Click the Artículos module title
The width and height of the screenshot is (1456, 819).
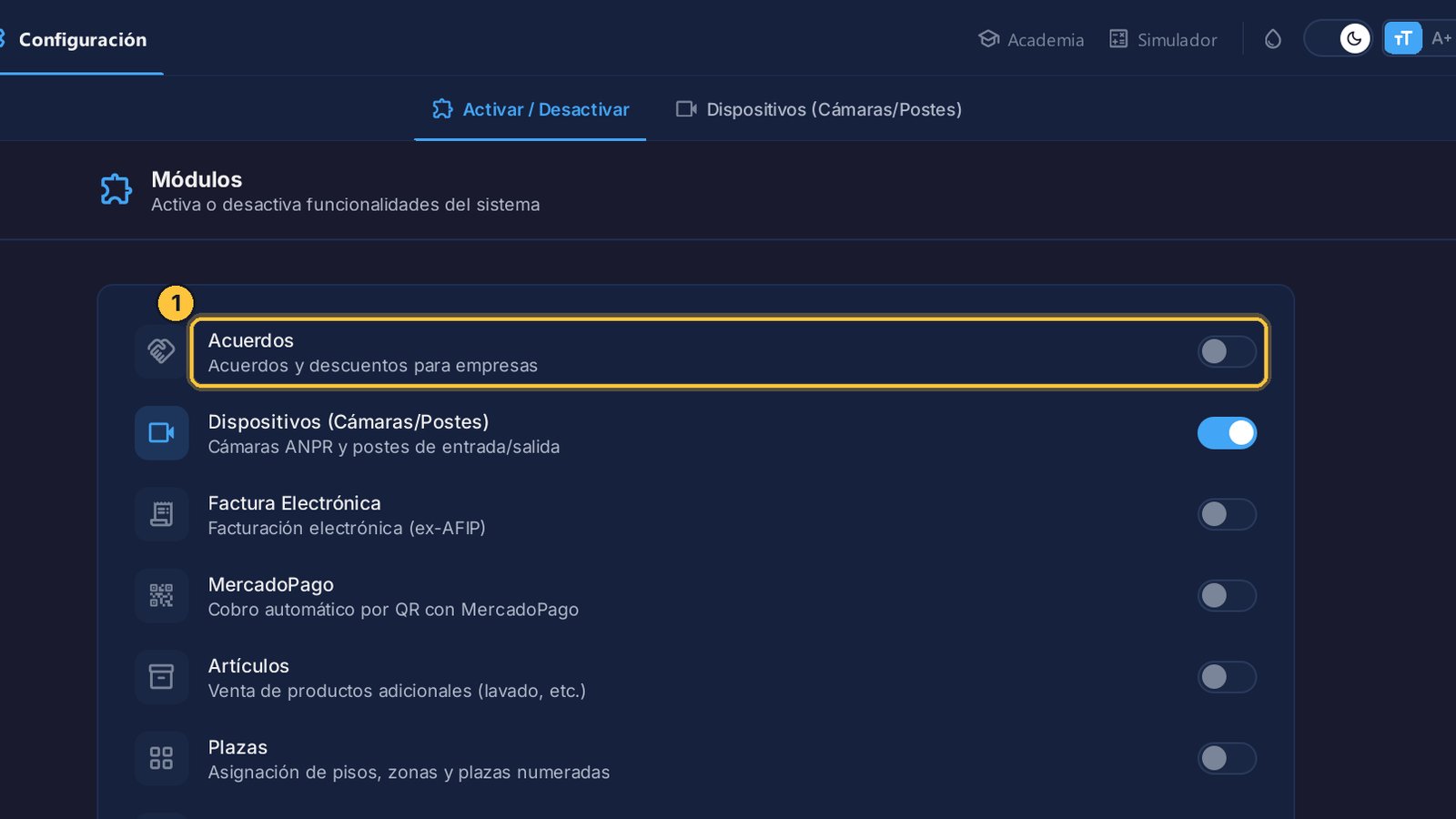248,665
